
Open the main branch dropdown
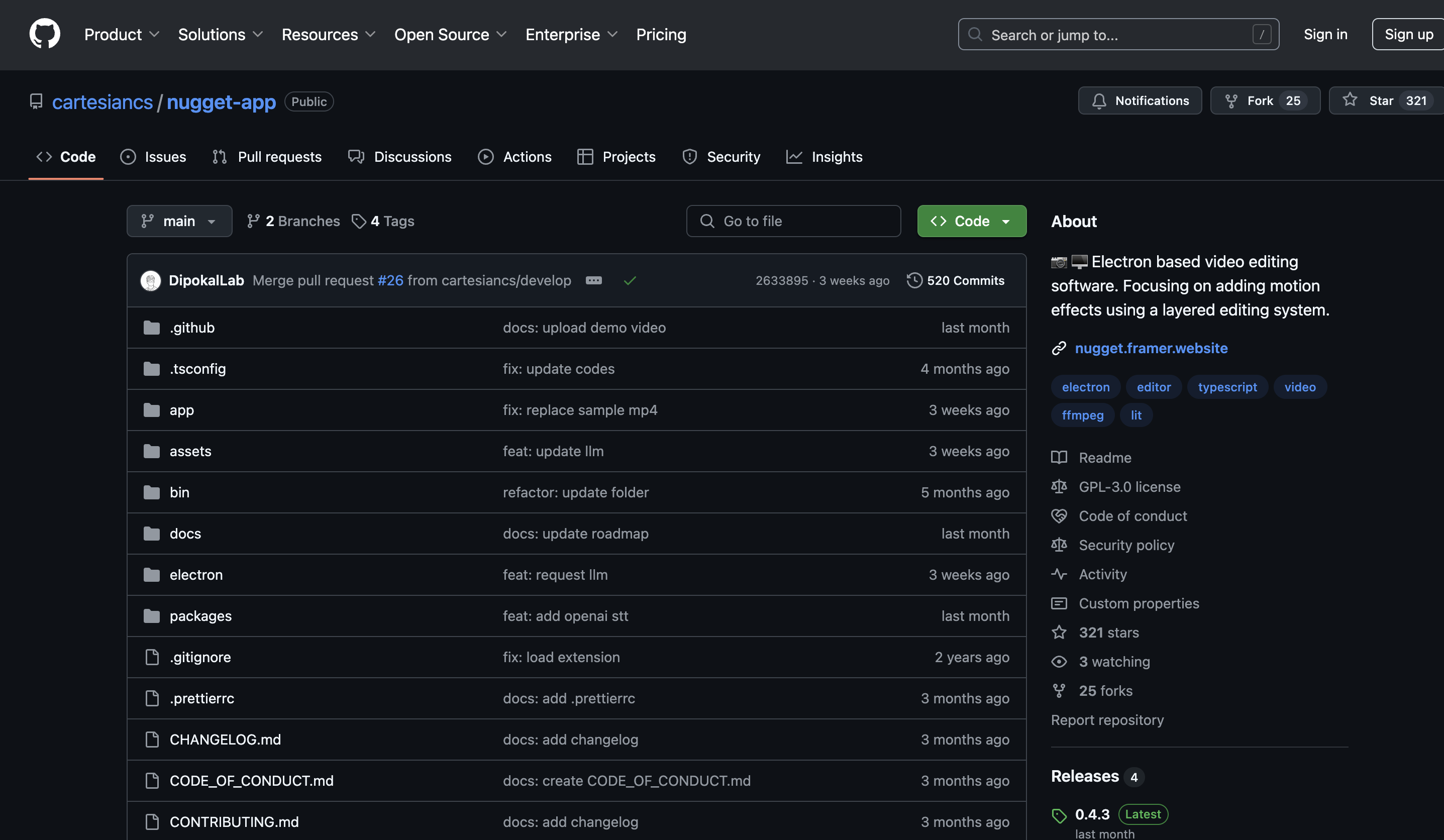click(x=179, y=221)
